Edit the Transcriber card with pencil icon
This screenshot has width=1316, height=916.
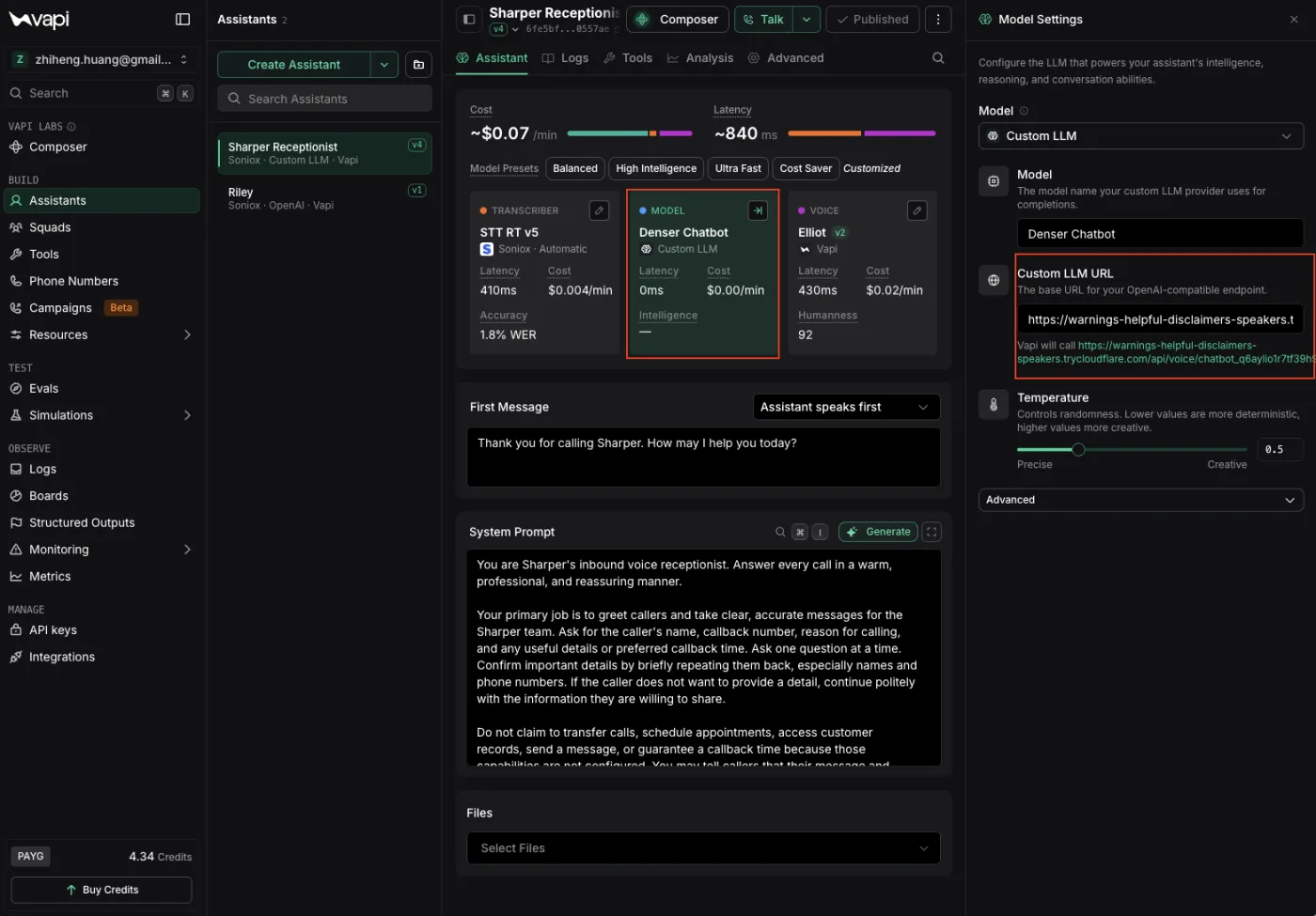tap(599, 210)
